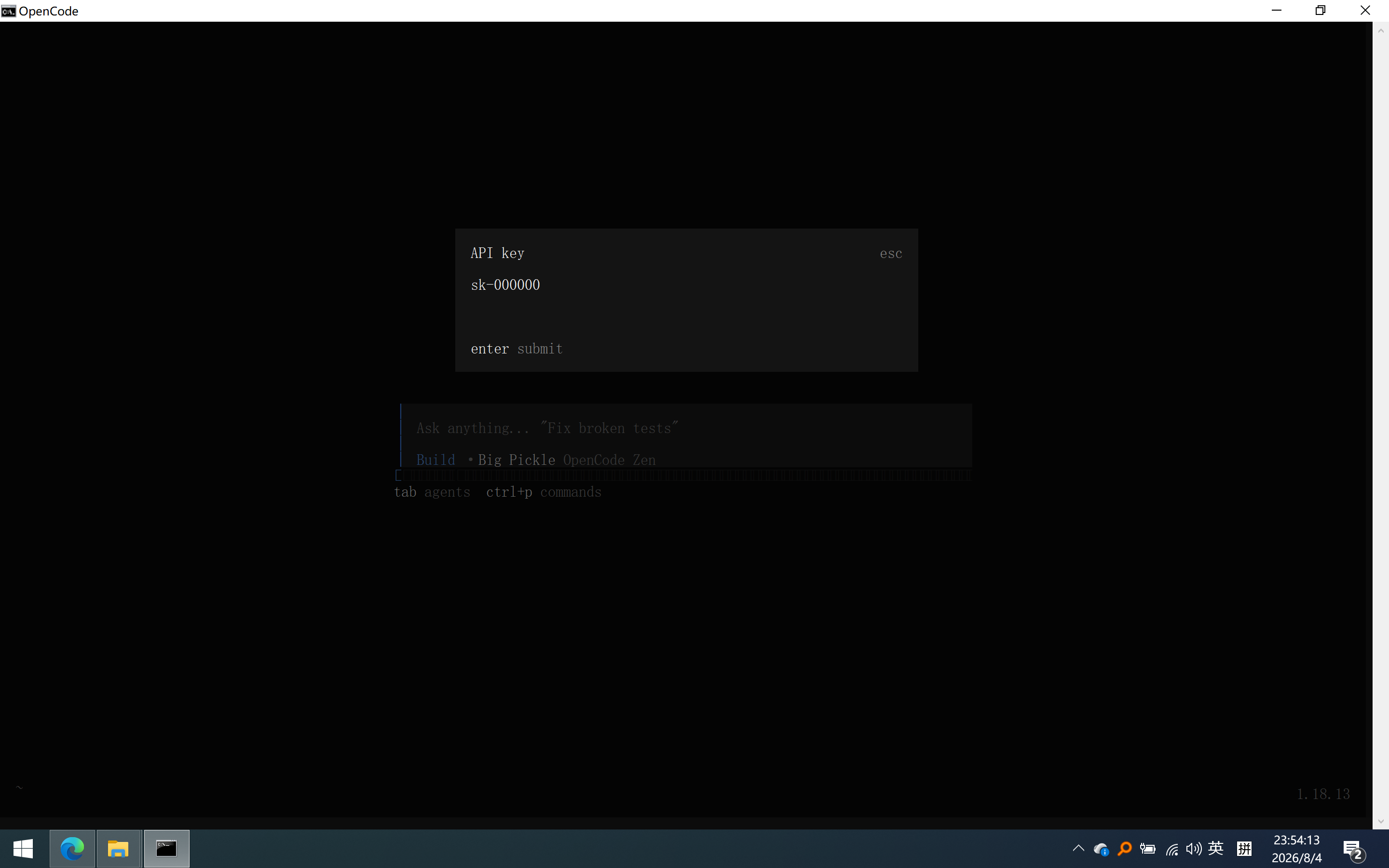Screen dimensions: 1389x868
Task: Click the version number 1.18.13
Action: pos(1323,794)
